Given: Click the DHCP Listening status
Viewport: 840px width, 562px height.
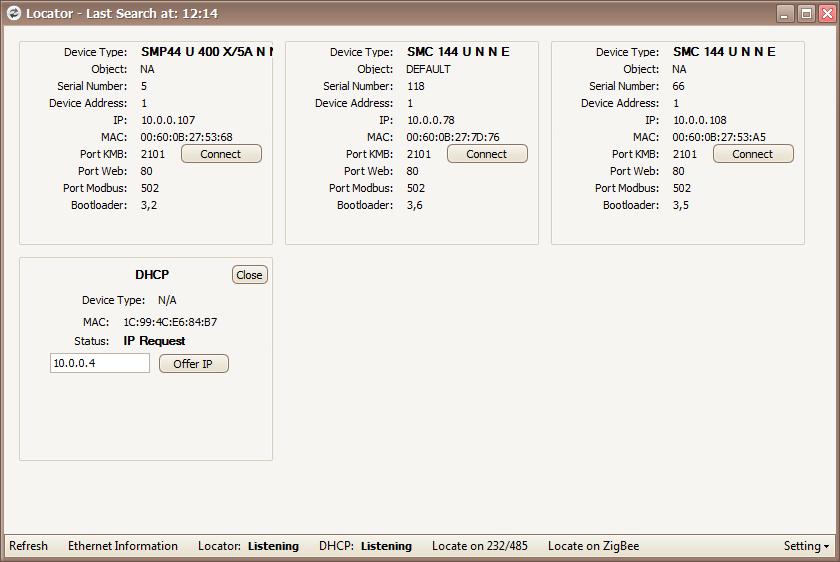Looking at the screenshot, I should 386,546.
